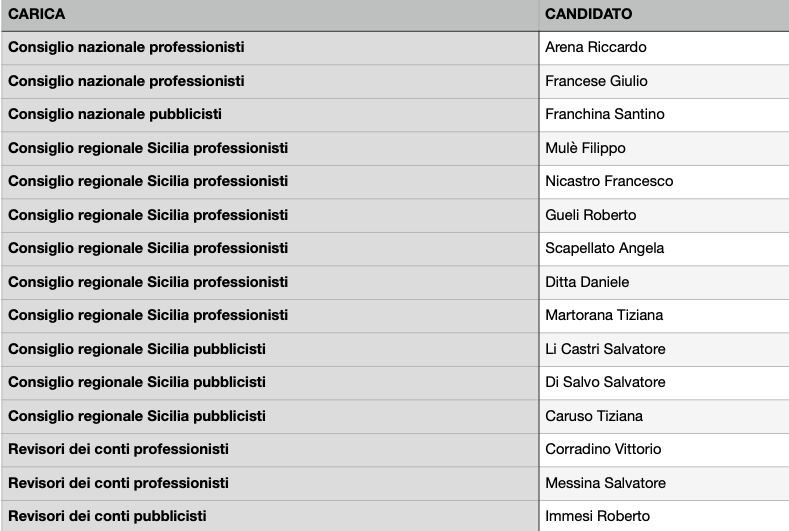Click the CANDIDATO column header

point(588,15)
